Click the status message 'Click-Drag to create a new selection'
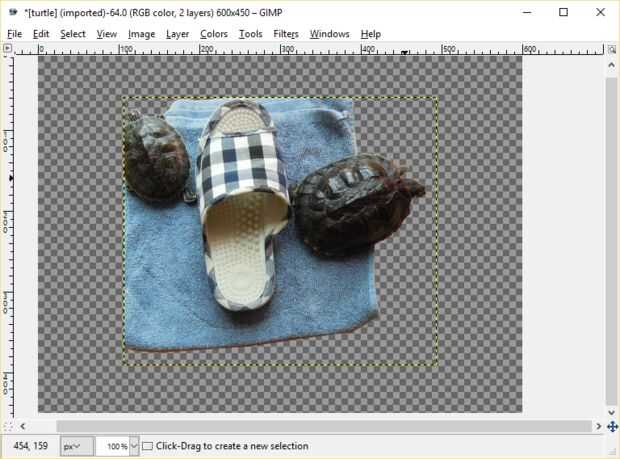 tap(232, 446)
